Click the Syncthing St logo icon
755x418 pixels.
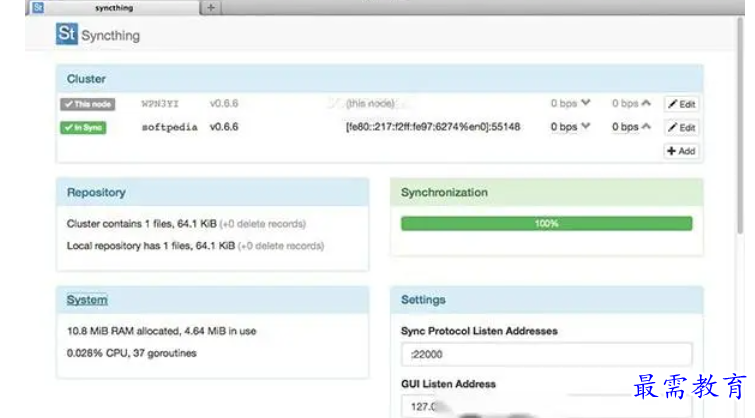66,34
